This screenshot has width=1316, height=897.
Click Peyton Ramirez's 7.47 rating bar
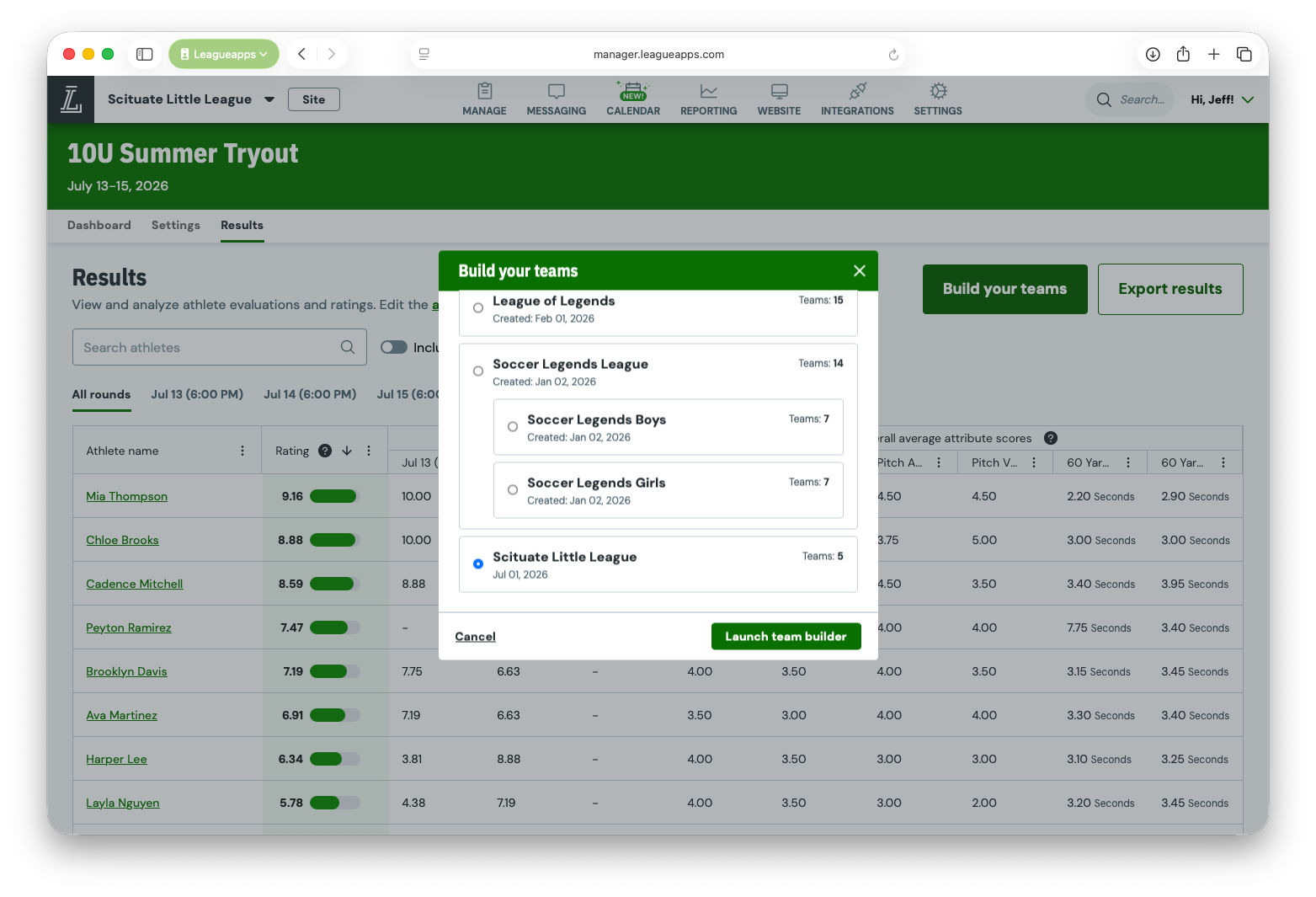pos(335,627)
